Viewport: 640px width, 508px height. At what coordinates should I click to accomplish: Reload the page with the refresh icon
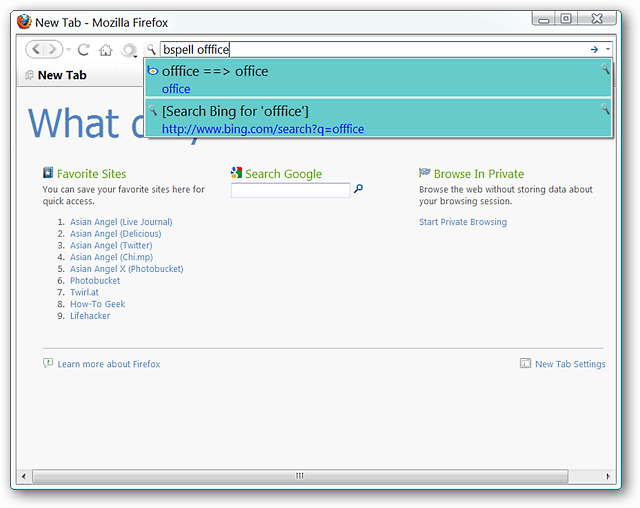click(84, 50)
